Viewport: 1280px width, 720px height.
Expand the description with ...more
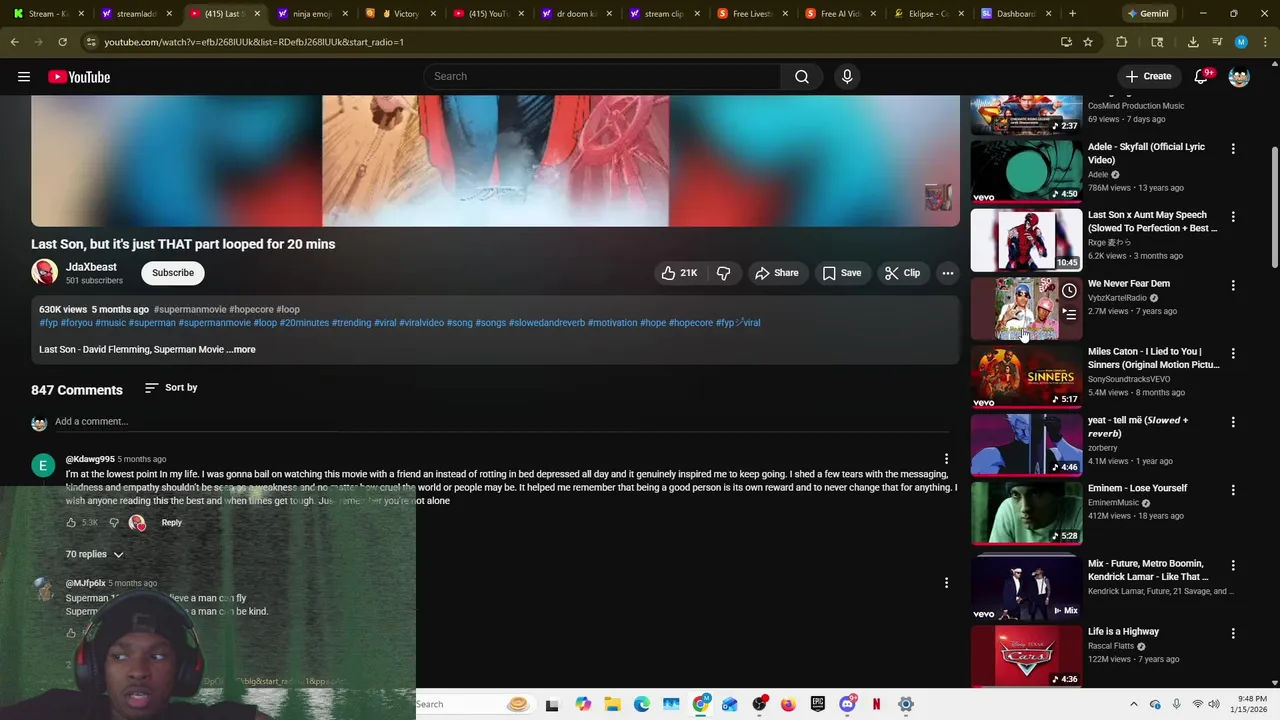click(241, 350)
